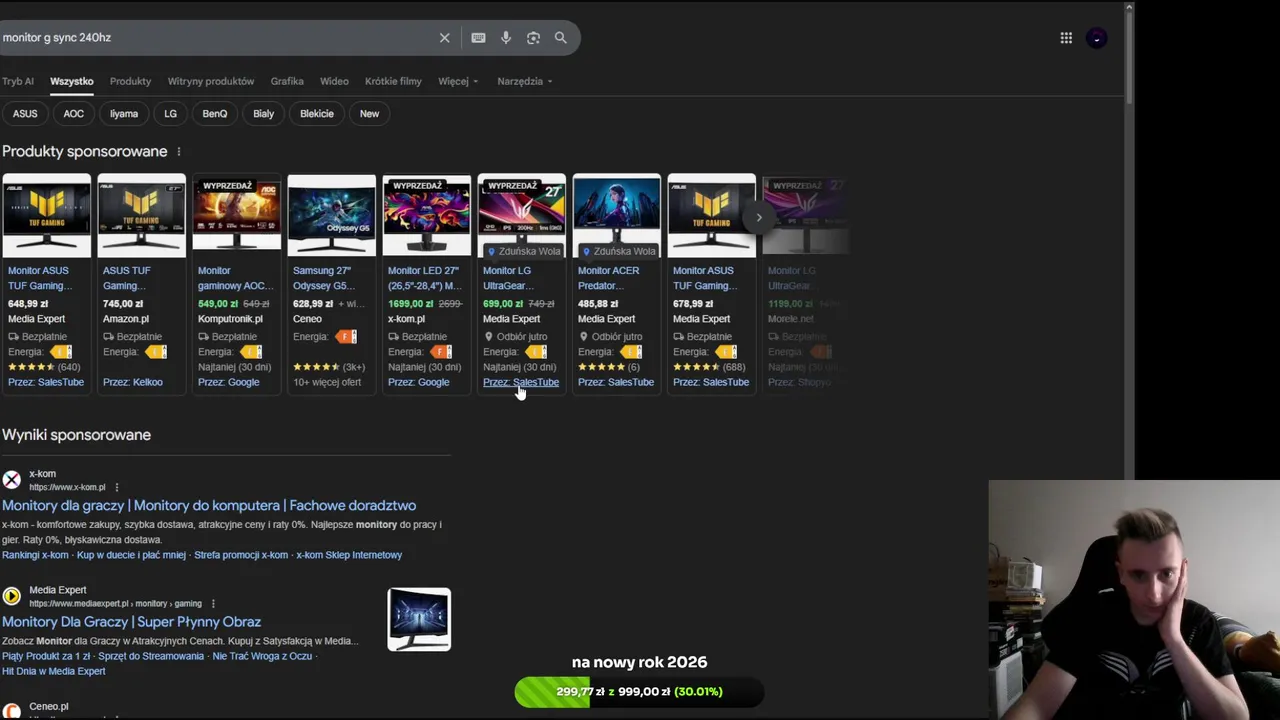The width and height of the screenshot is (1280, 720).
Task: Open three-dot menu beside mediaexpert.pl URL
Action: (212, 604)
